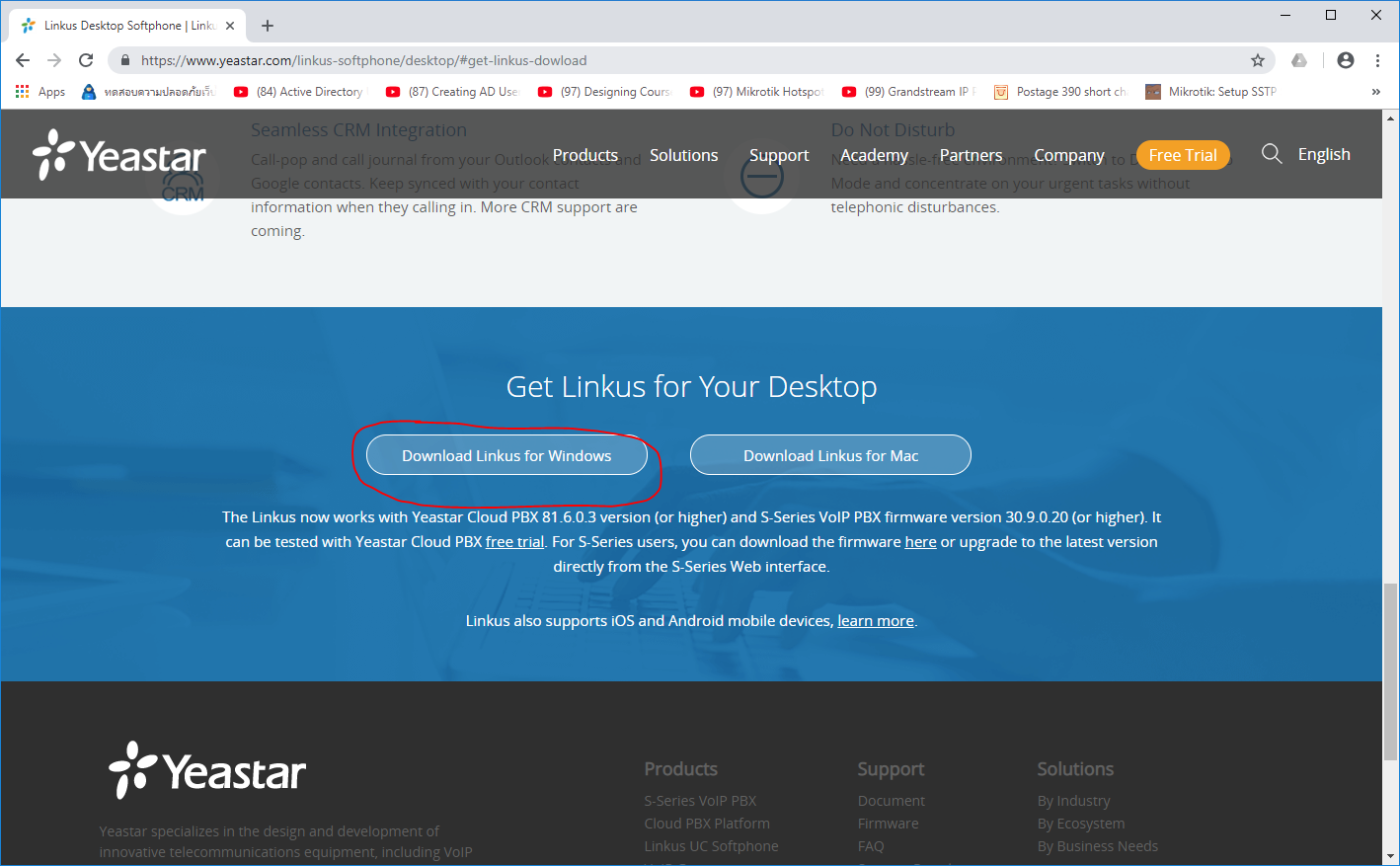Image resolution: width=1400 pixels, height=866 pixels.
Task: Open By Business Needs solutions link
Action: pyautogui.click(x=1098, y=846)
